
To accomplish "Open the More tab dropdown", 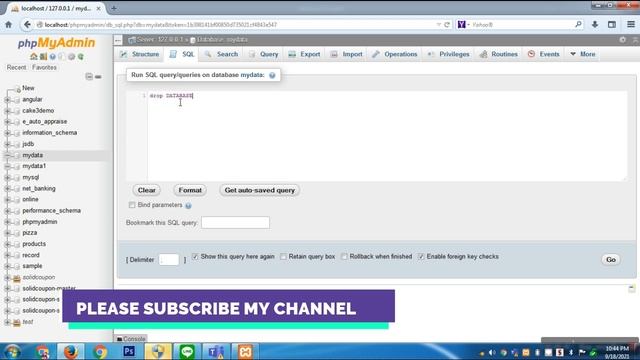I will 583,54.
